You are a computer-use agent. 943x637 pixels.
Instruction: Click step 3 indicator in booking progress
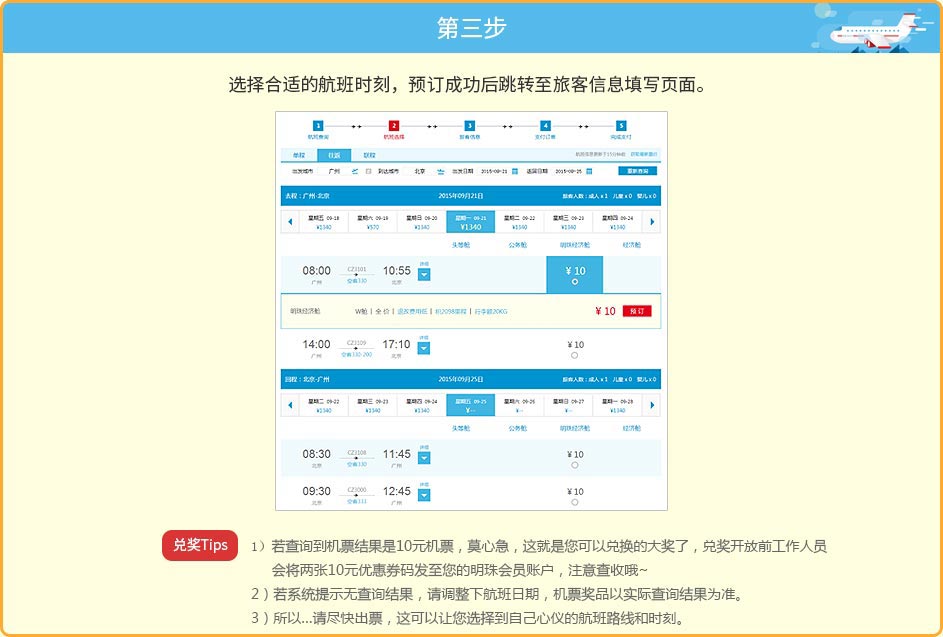tap(469, 125)
